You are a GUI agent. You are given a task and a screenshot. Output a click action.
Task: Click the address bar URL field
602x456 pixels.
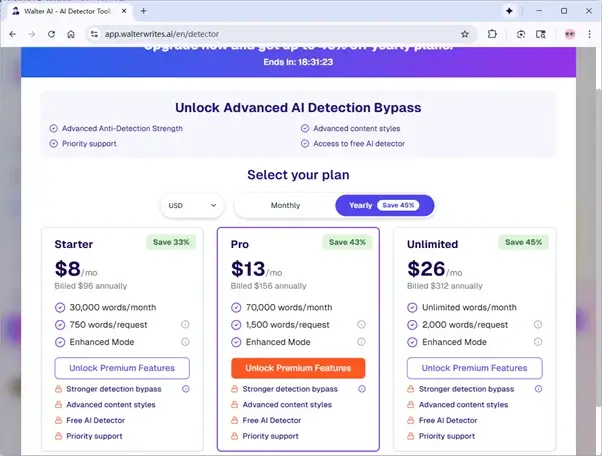(x=270, y=33)
